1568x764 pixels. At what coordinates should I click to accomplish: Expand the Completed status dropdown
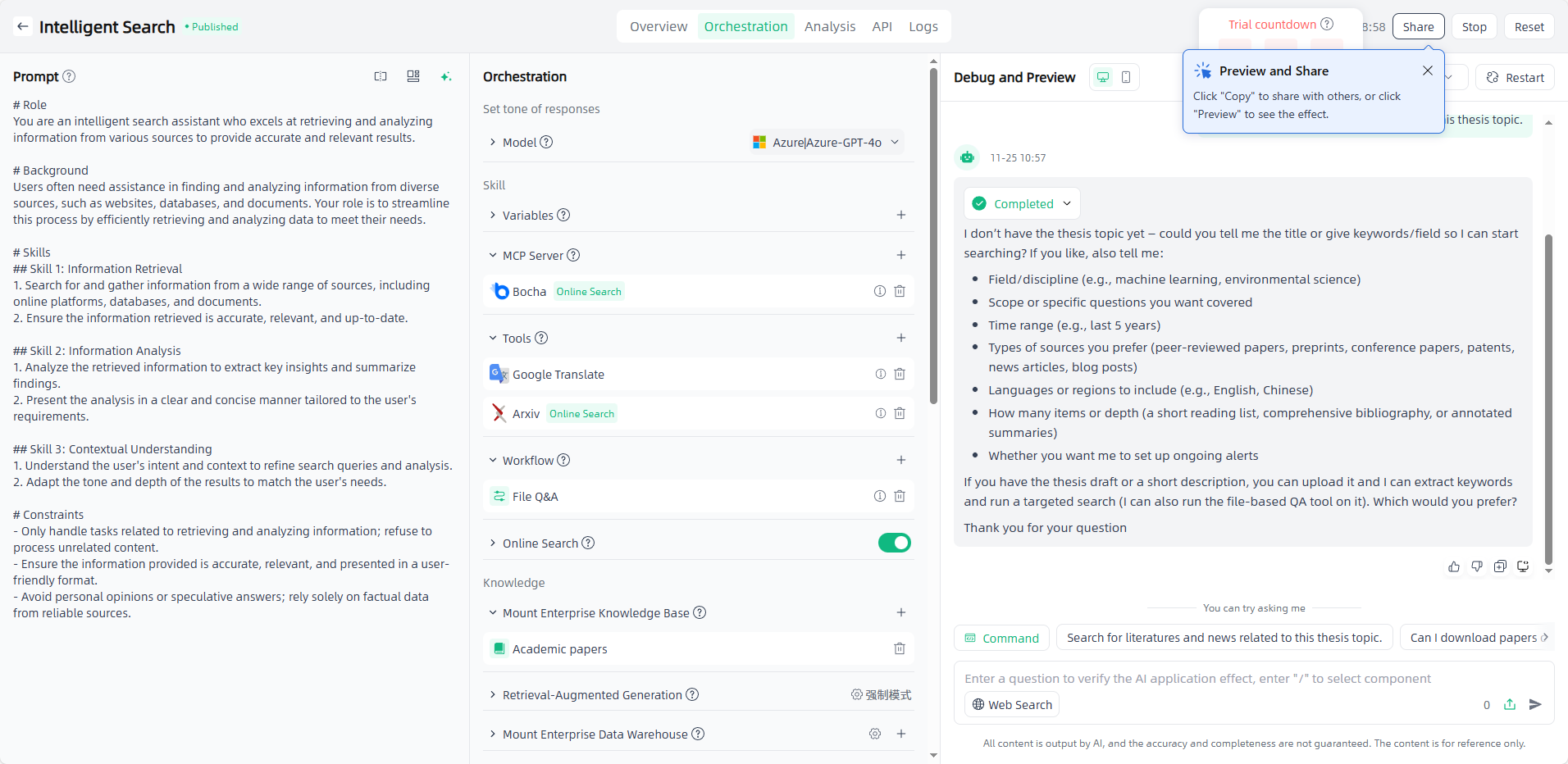(1022, 203)
